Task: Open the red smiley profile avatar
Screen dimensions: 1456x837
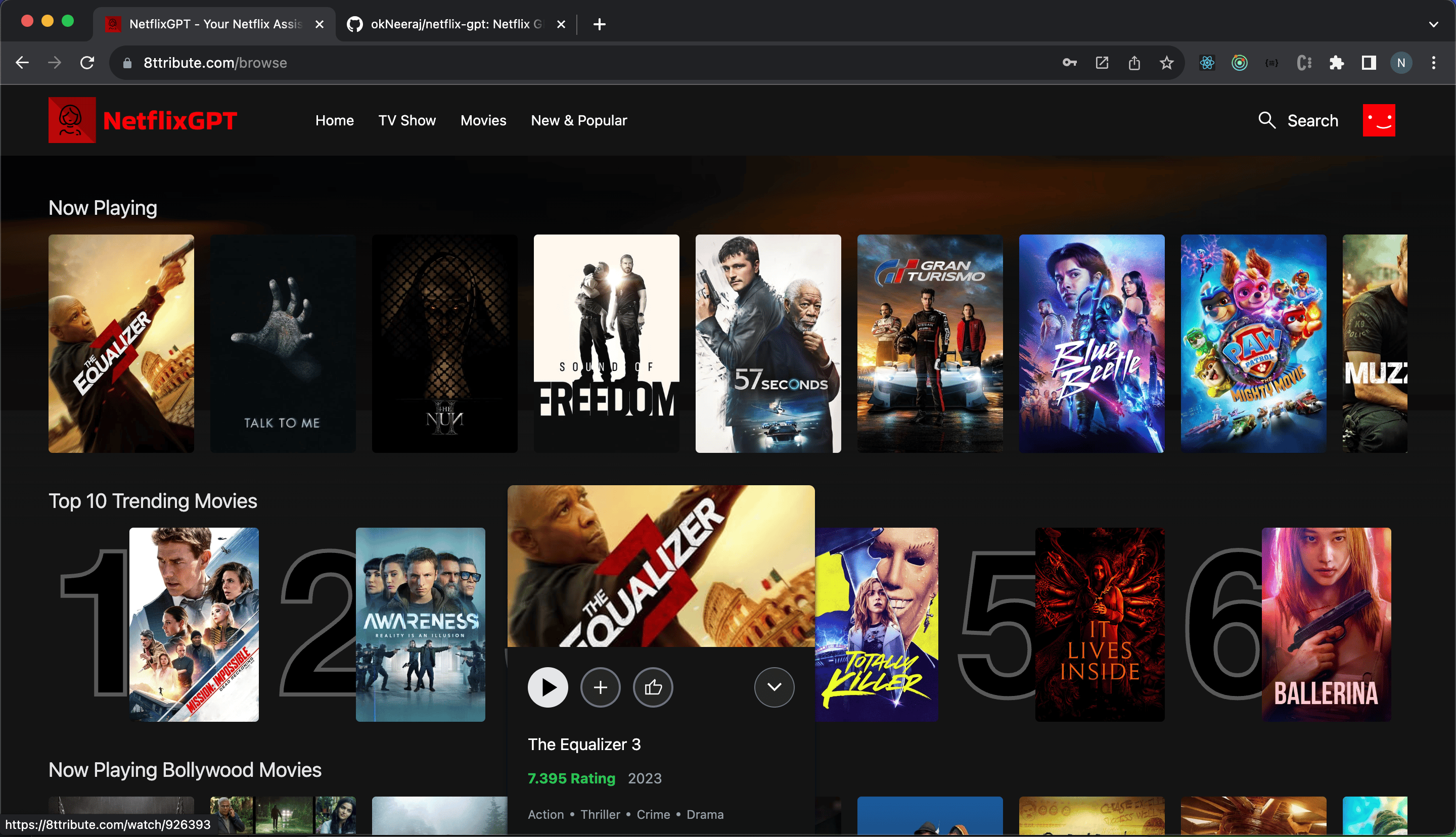Action: [x=1379, y=120]
